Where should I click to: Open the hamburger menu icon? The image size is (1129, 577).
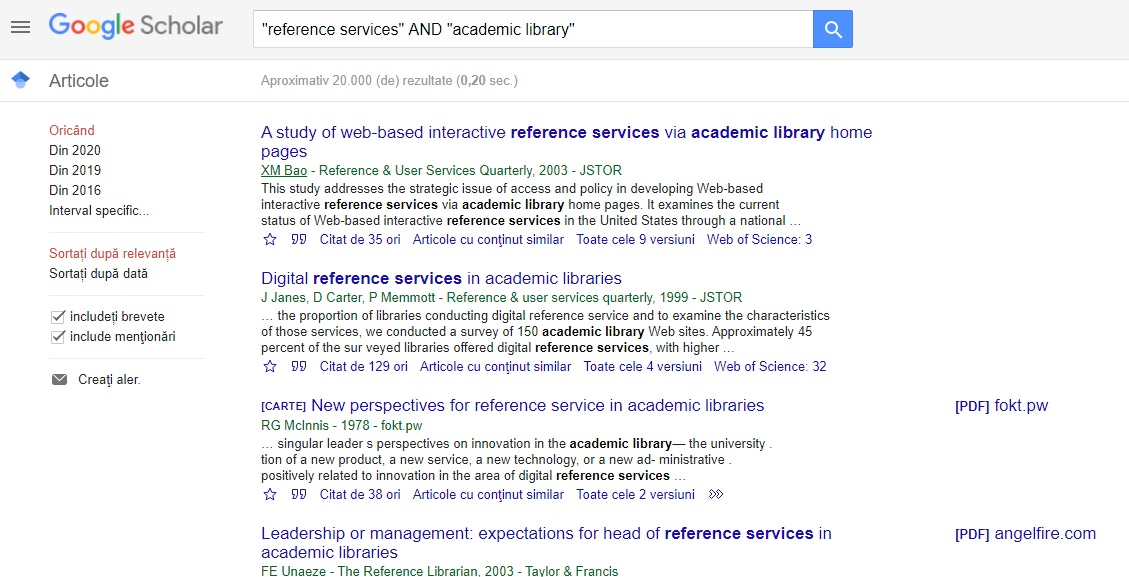coord(21,27)
